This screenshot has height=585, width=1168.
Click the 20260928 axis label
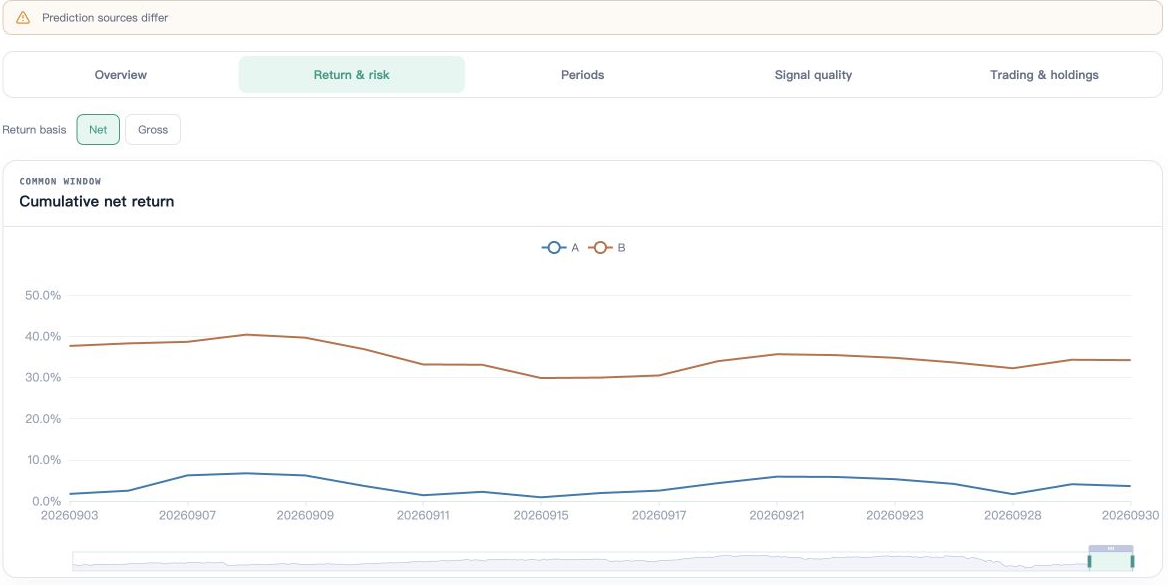[x=1013, y=515]
